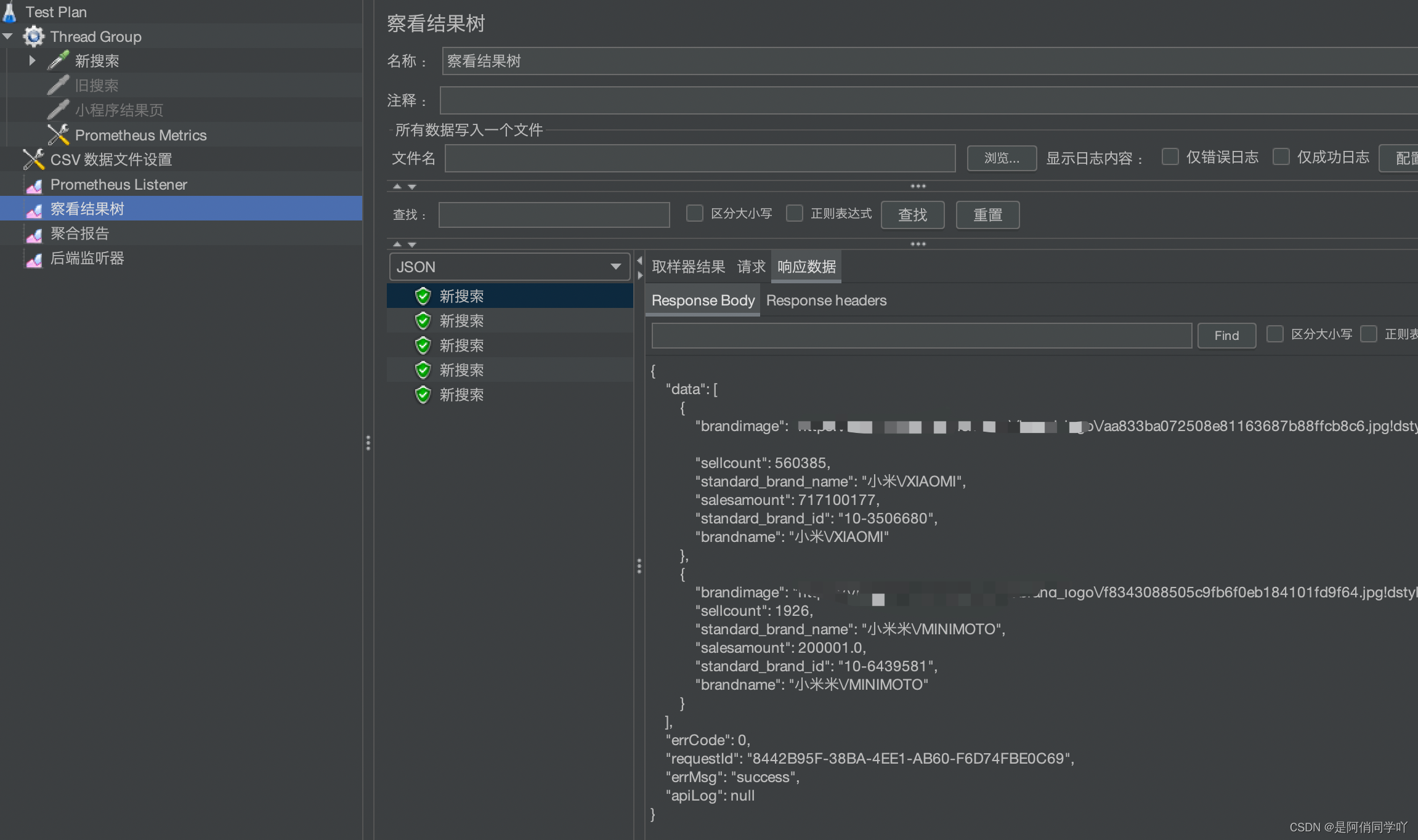Image resolution: width=1418 pixels, height=840 pixels.
Task: Click the Prometheus Listener icon
Action: click(34, 185)
